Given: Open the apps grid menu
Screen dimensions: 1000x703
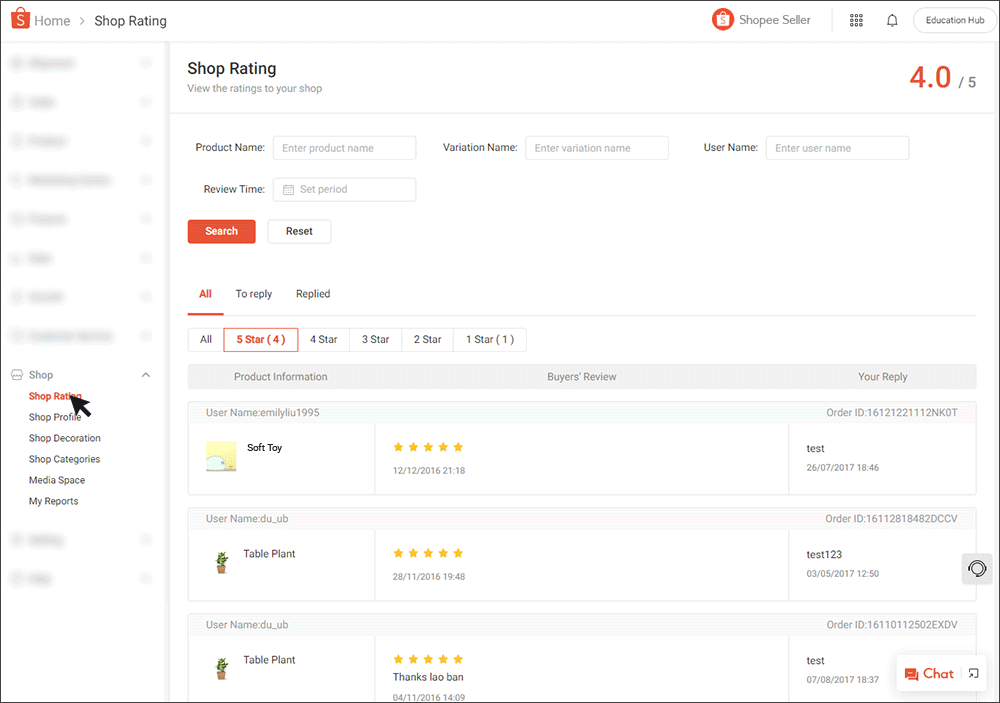Looking at the screenshot, I should [x=856, y=20].
